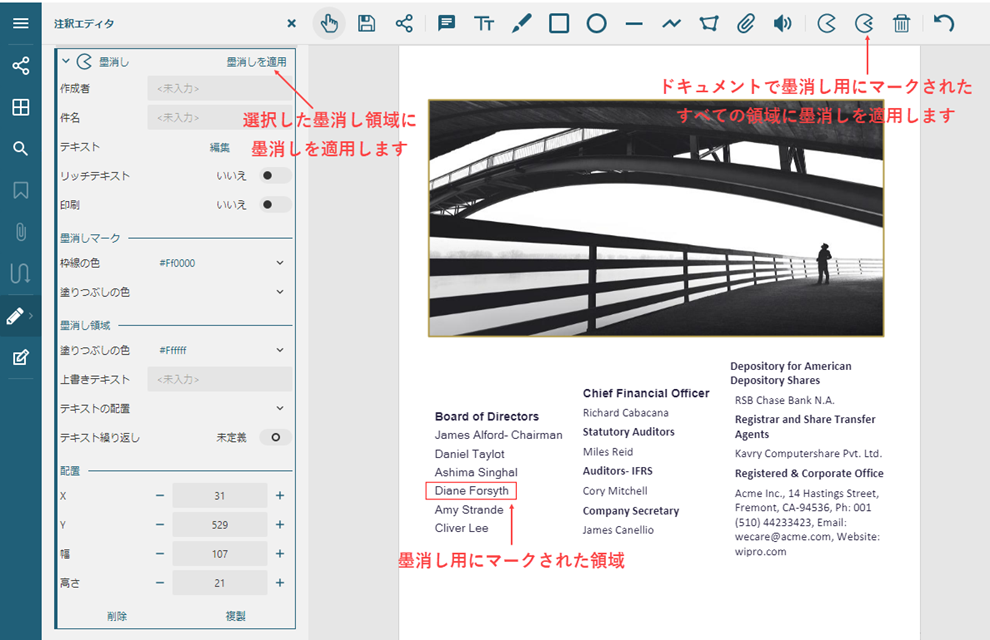Click 墨消しを適用 link
The width and height of the screenshot is (990, 640).
256,62
